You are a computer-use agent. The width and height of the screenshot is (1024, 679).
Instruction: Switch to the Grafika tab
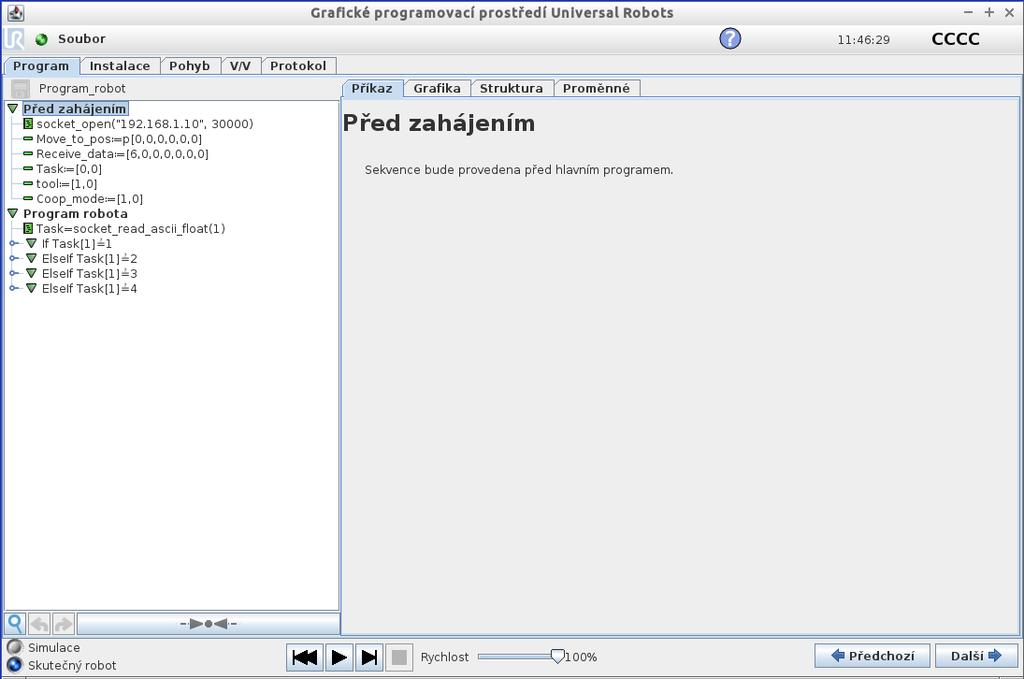tap(437, 88)
